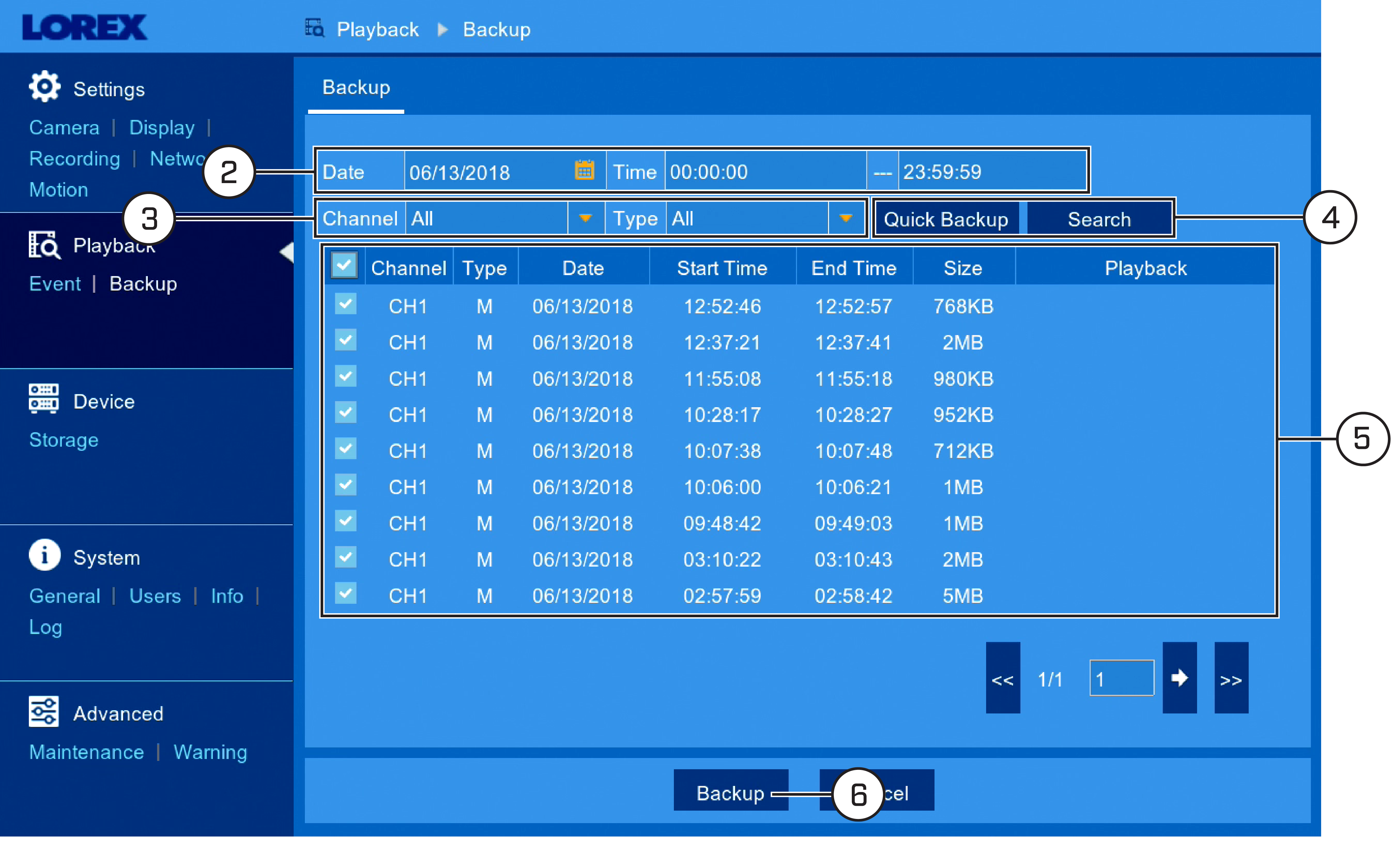Open the Display settings menu
Screen dimensions: 1400x843
click(162, 128)
